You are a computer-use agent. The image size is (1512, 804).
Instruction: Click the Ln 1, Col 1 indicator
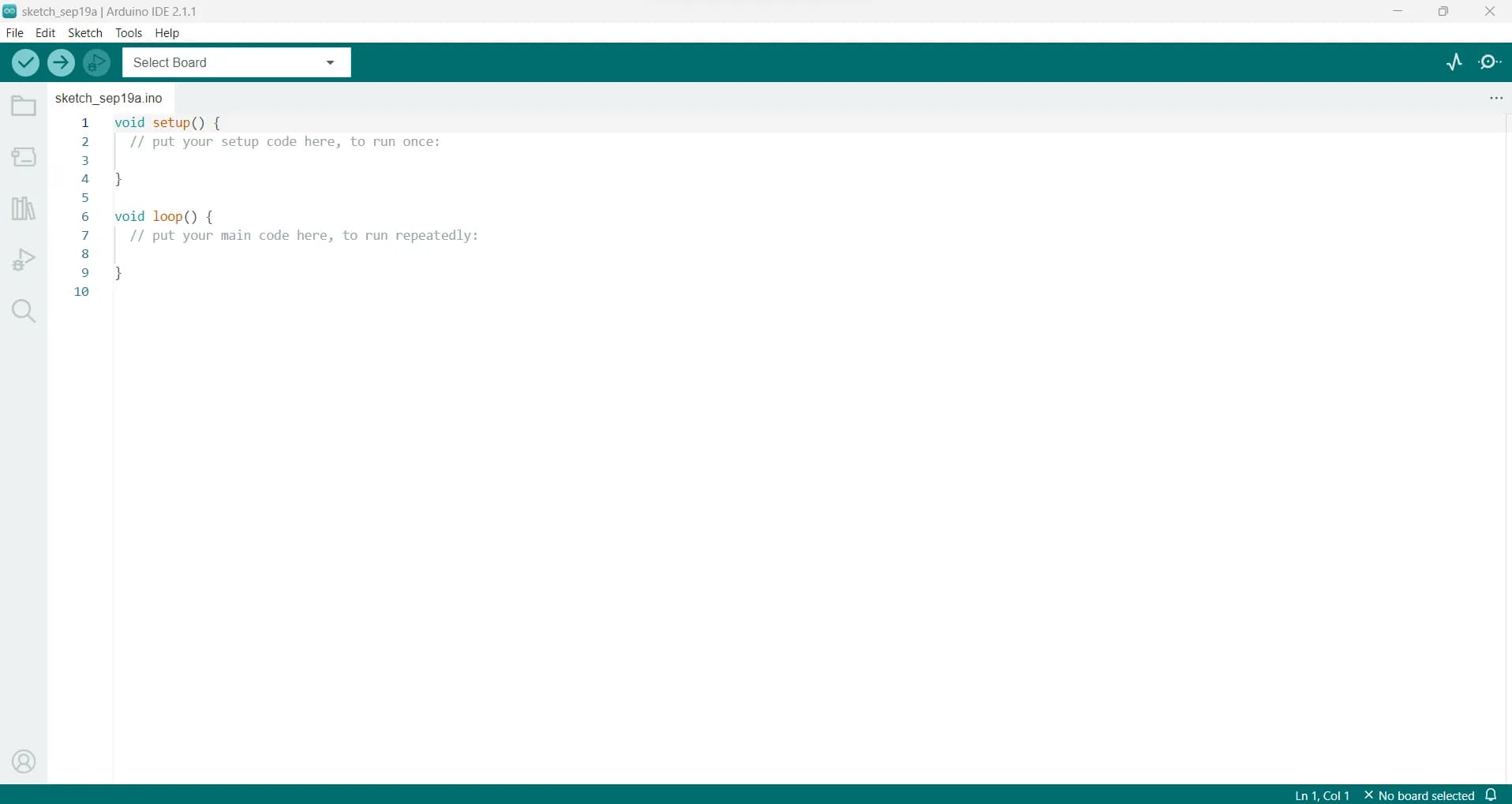pyautogui.click(x=1322, y=795)
